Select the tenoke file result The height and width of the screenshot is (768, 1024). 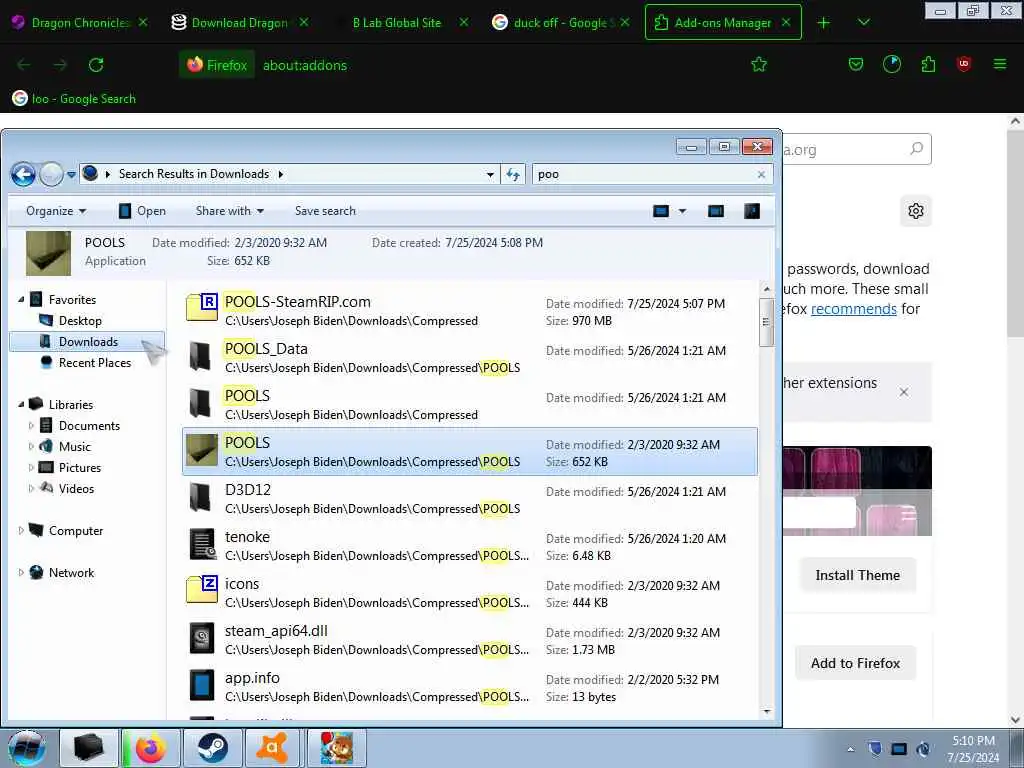tap(470, 546)
